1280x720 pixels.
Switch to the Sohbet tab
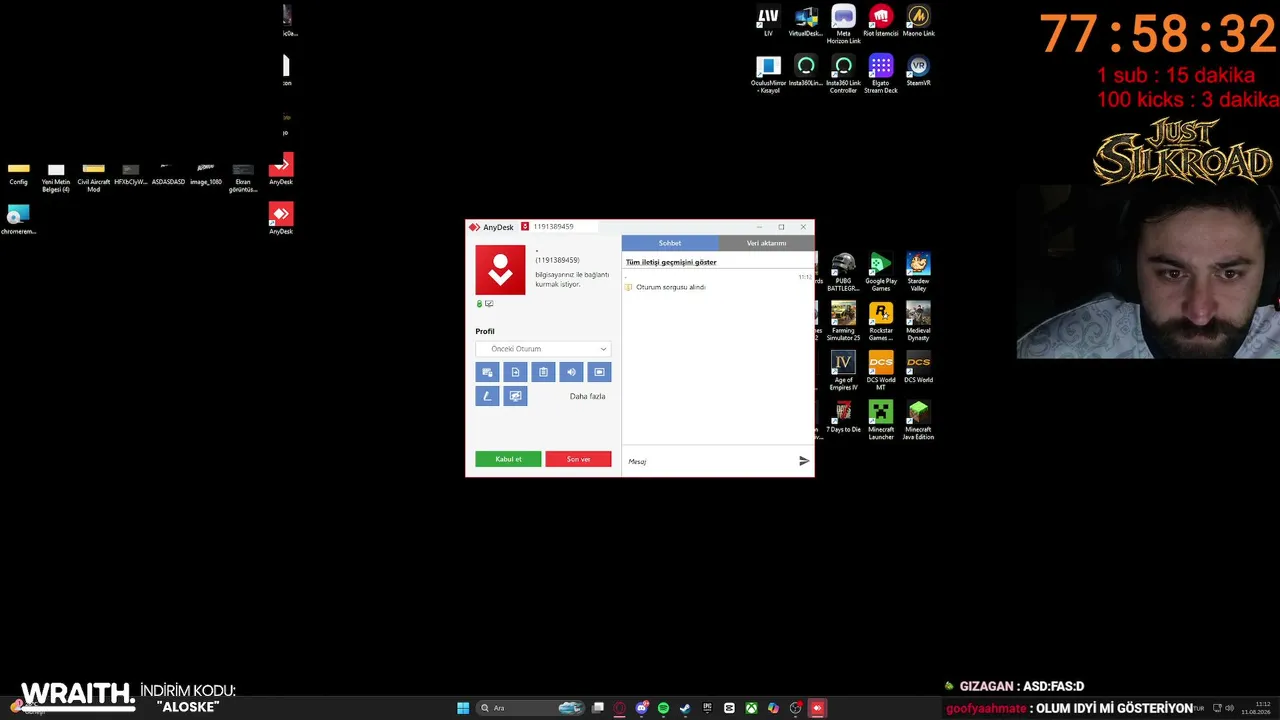[670, 243]
